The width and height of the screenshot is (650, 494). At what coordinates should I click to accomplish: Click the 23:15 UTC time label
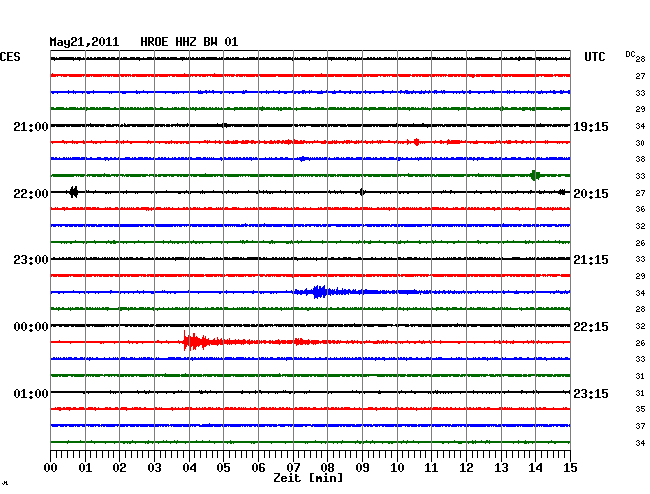pyautogui.click(x=591, y=393)
